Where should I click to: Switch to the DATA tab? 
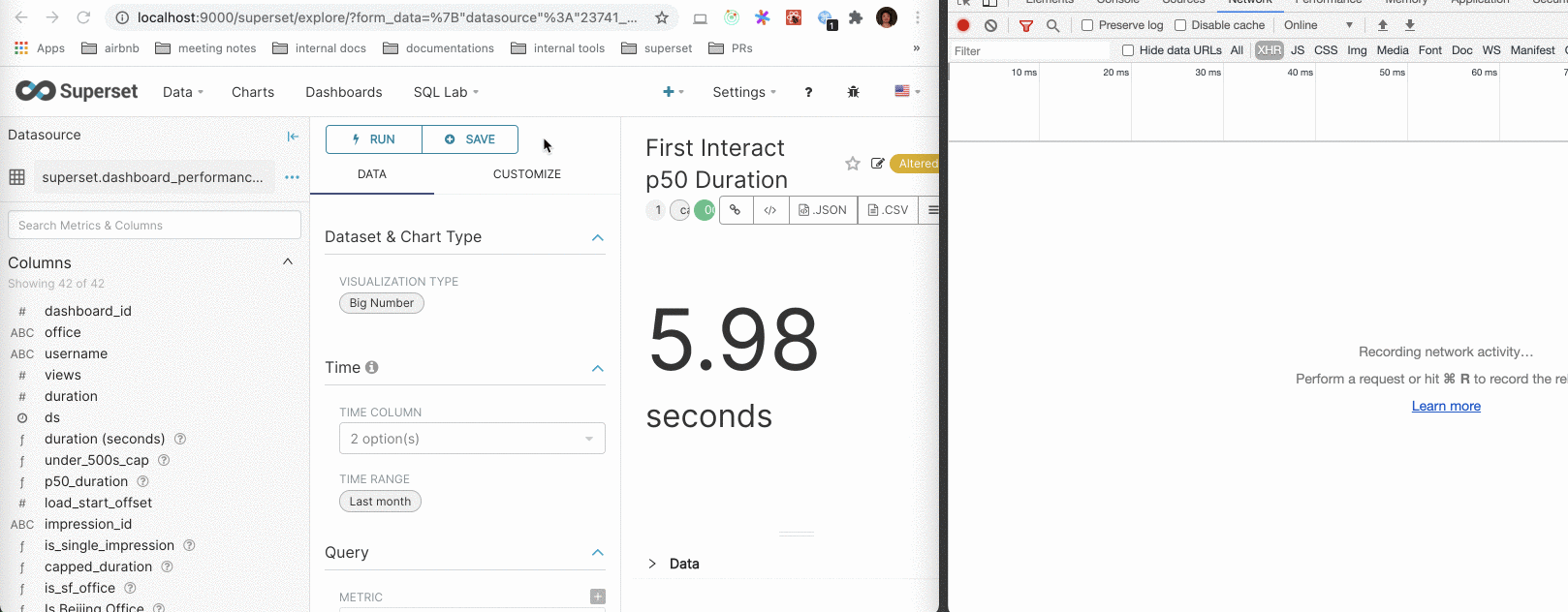coord(372,174)
